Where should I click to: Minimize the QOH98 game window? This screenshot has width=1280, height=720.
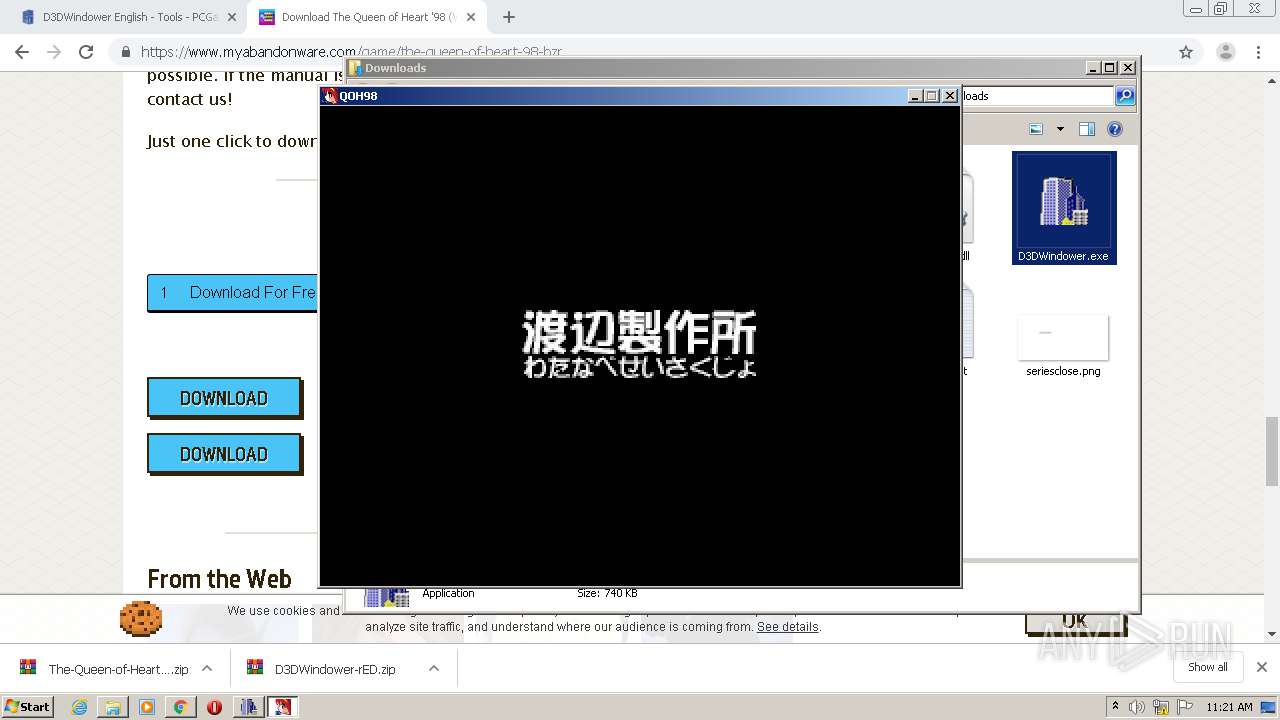pyautogui.click(x=914, y=96)
